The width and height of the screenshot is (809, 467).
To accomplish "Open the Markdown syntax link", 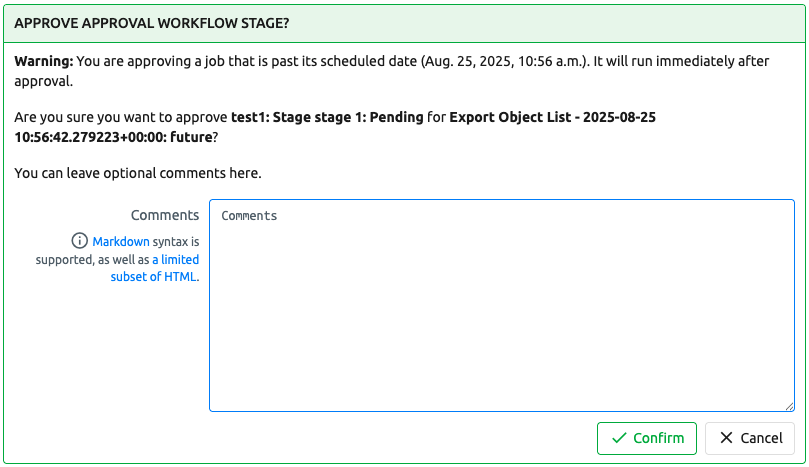I will 121,242.
